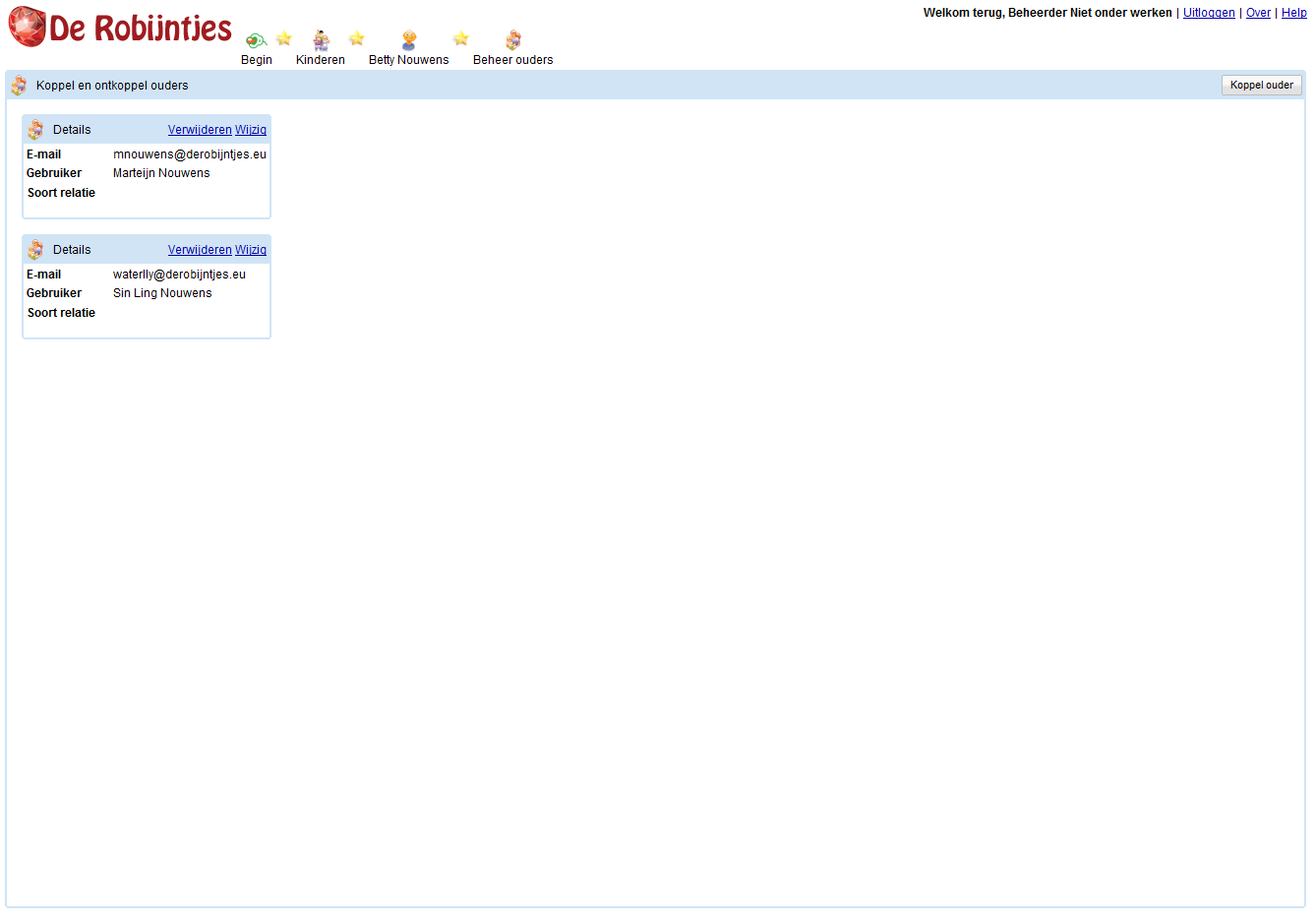Log out via the Uitloggen link
The image size is (1316, 920).
pos(1209,13)
